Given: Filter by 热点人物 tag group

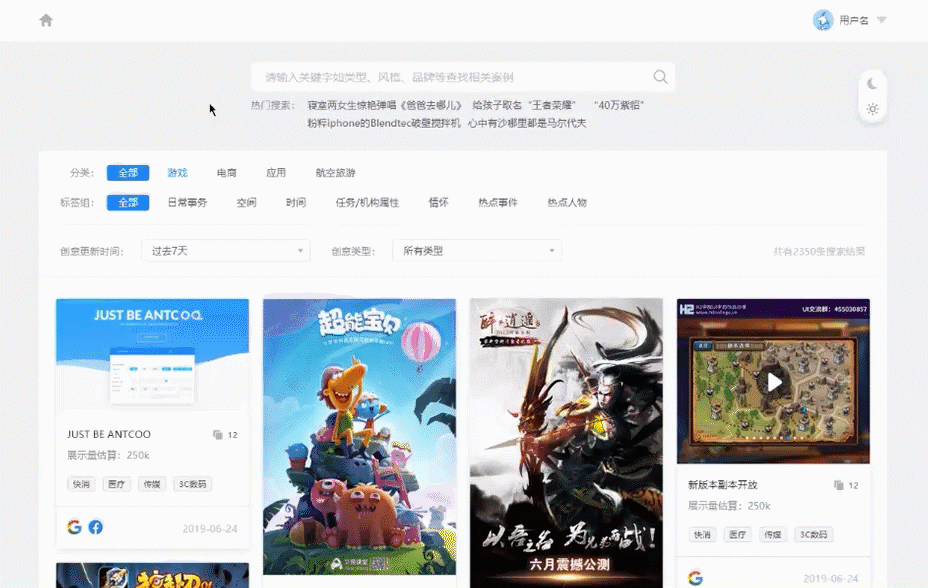Looking at the screenshot, I should pos(567,202).
